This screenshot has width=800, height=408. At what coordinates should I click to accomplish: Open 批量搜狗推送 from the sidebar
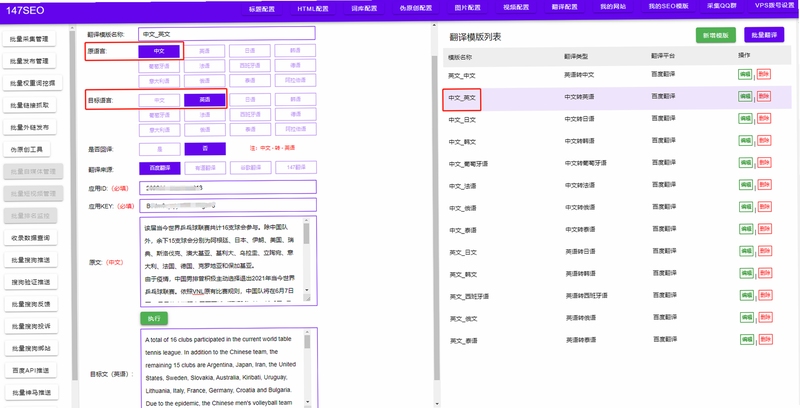click(30, 260)
